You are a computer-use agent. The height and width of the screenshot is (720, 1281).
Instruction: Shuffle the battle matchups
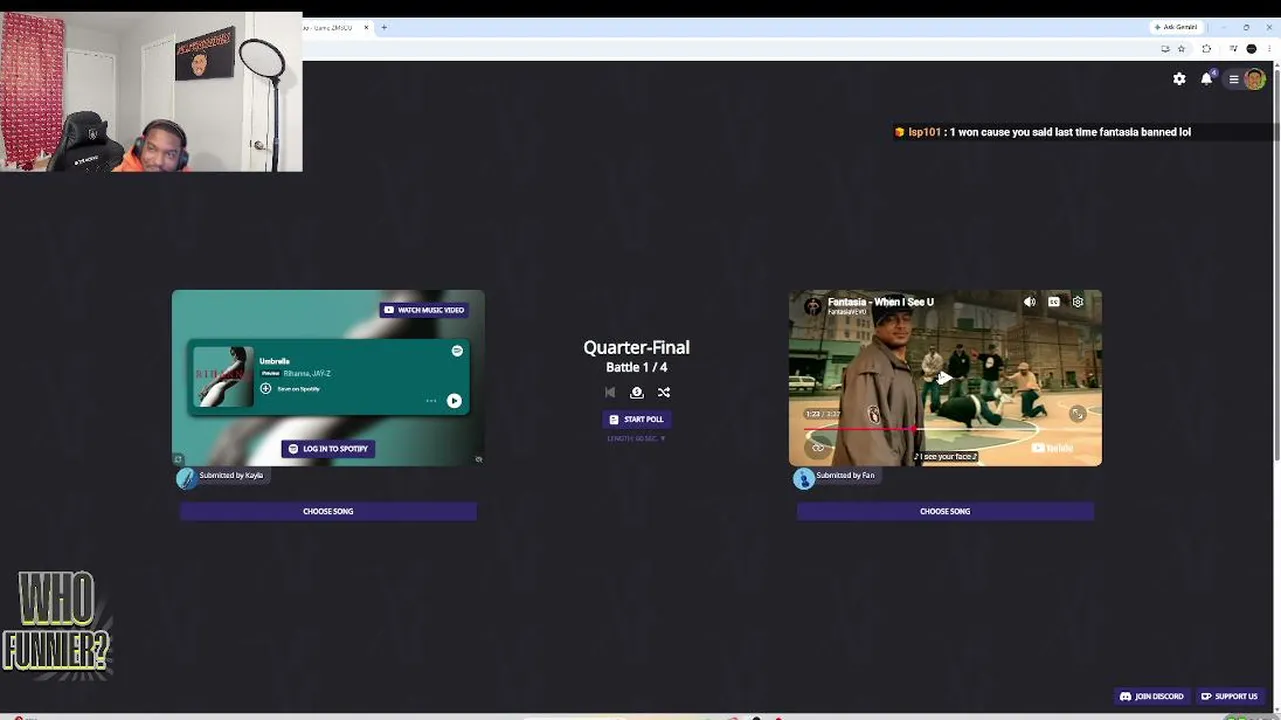[x=664, y=393]
